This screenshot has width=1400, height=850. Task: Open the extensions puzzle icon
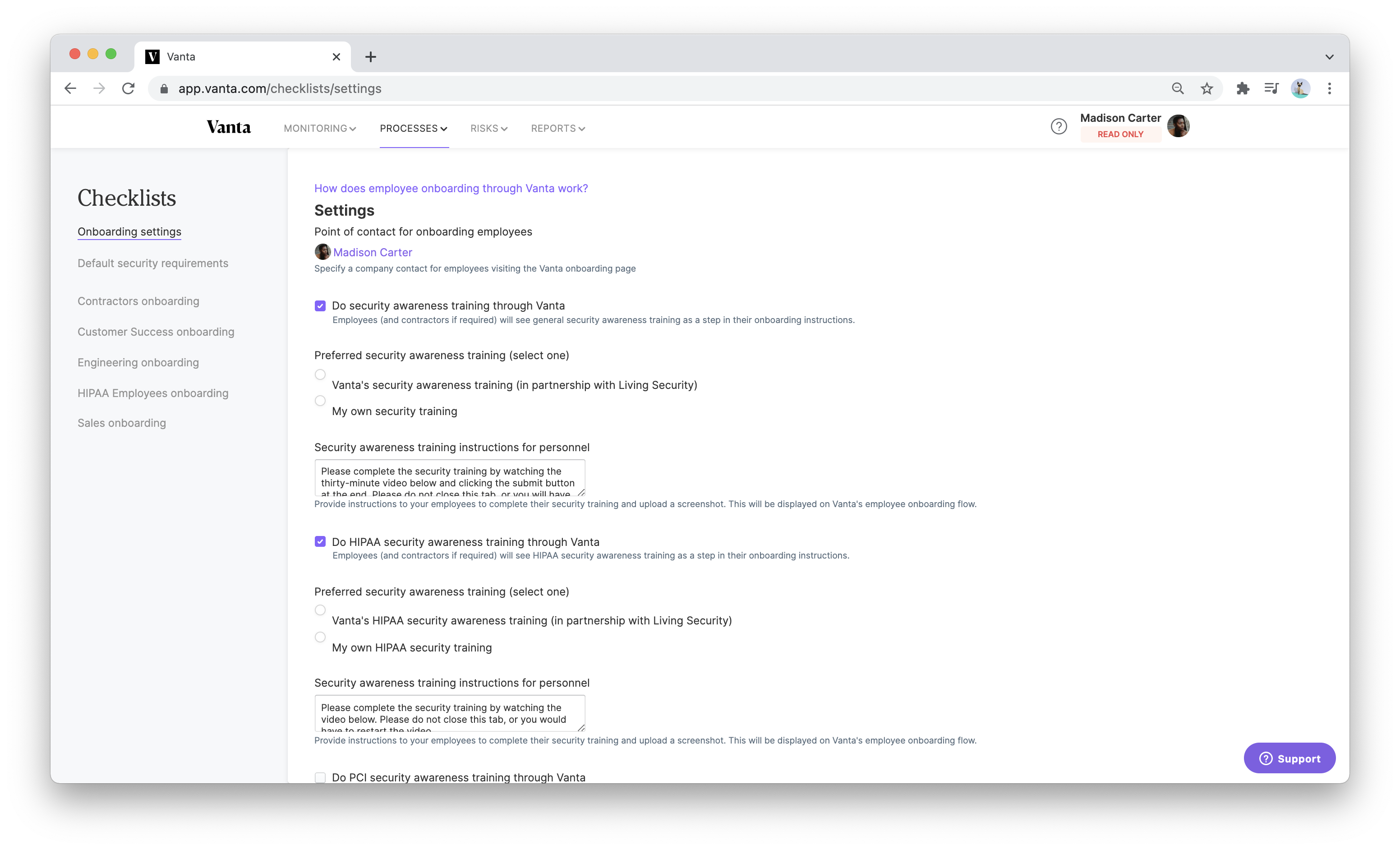(1243, 88)
